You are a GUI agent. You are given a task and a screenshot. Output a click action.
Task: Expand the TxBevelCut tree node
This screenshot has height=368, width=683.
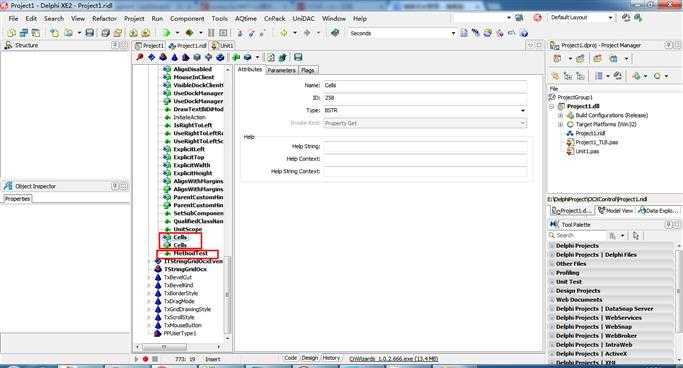pos(149,277)
